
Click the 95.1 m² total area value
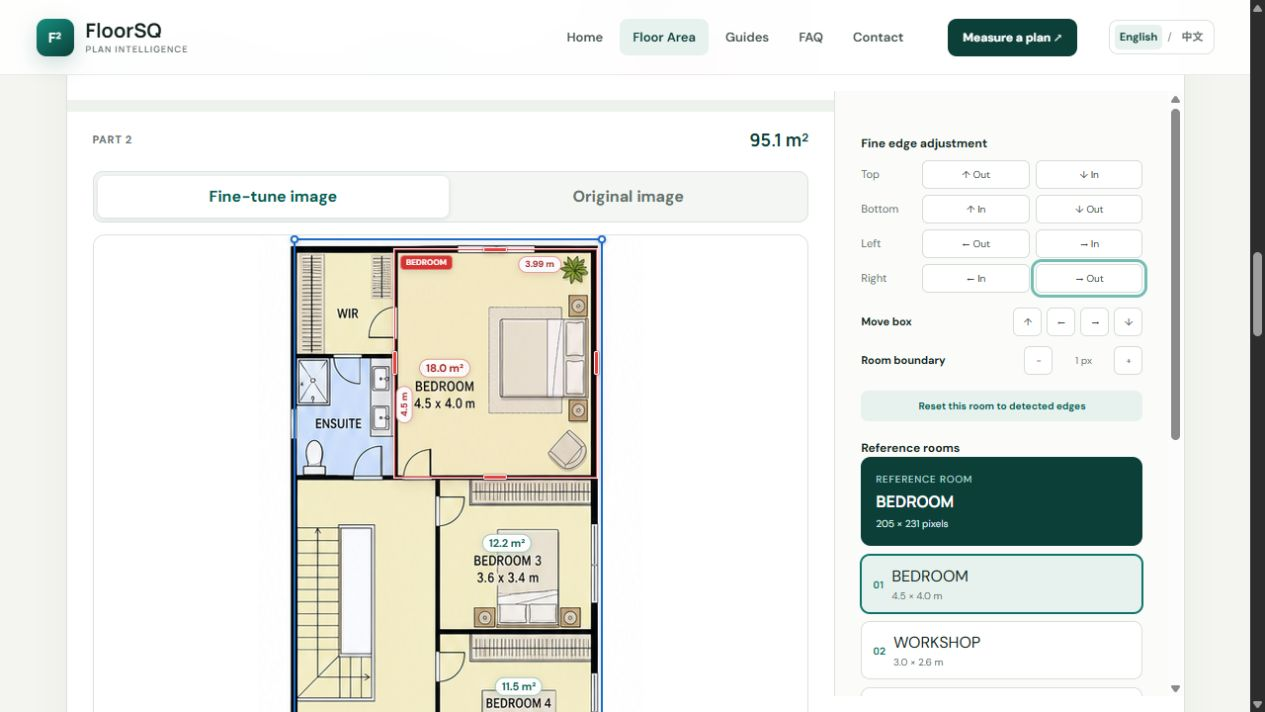click(x=779, y=140)
